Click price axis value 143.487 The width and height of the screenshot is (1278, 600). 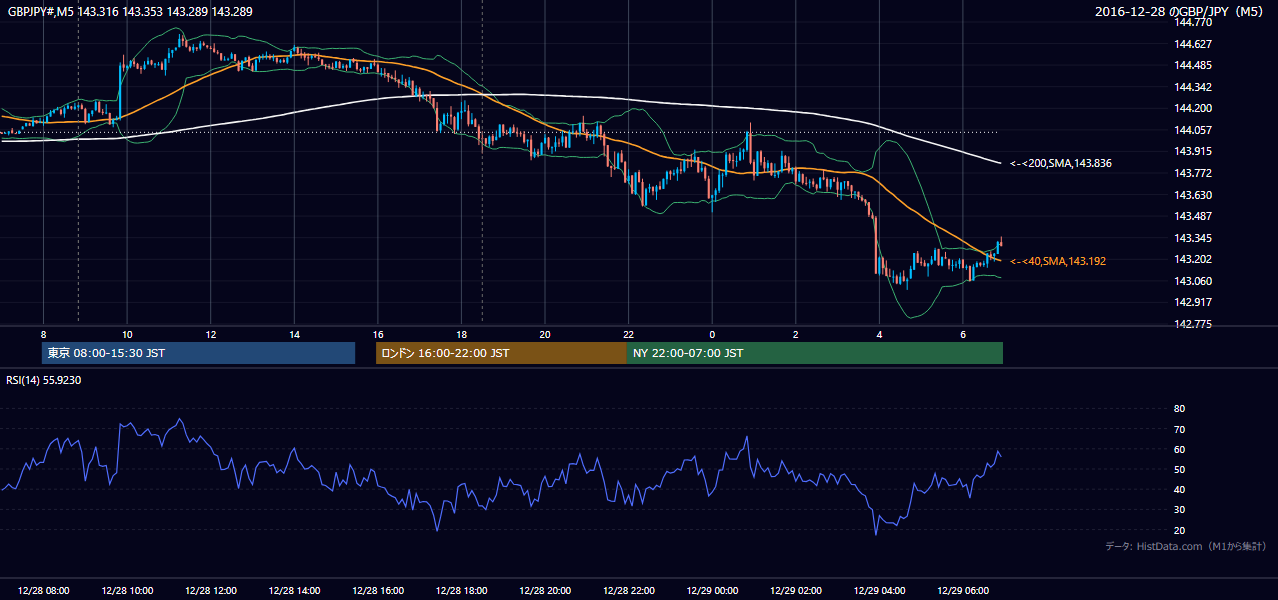pos(1193,216)
